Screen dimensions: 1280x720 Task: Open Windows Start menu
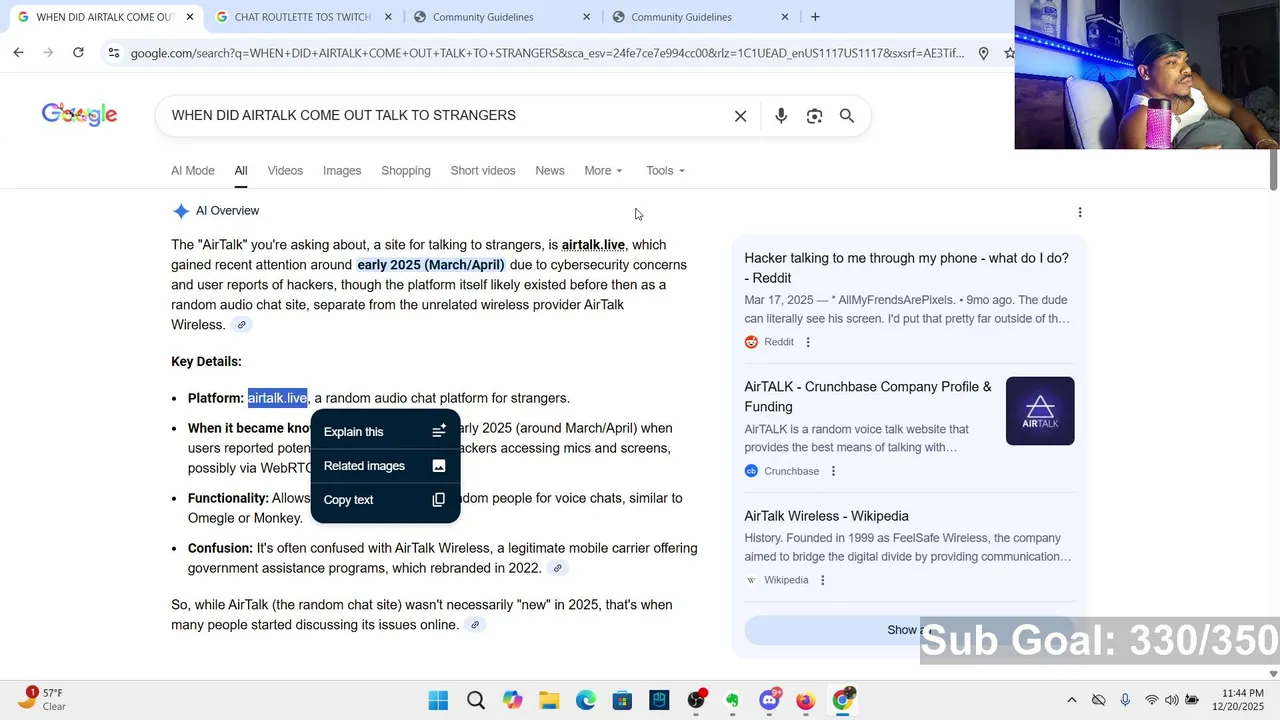pos(438,700)
